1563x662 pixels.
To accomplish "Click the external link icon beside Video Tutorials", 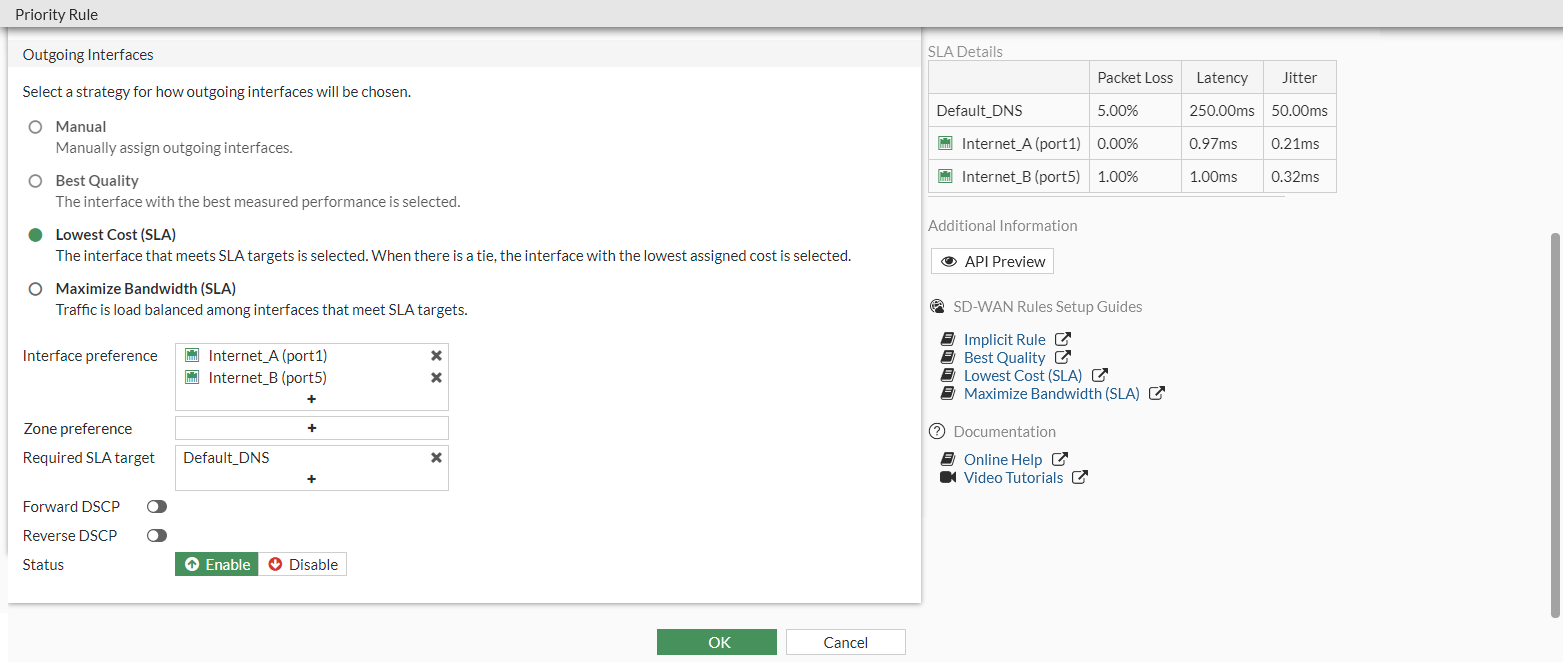I will tap(1080, 478).
